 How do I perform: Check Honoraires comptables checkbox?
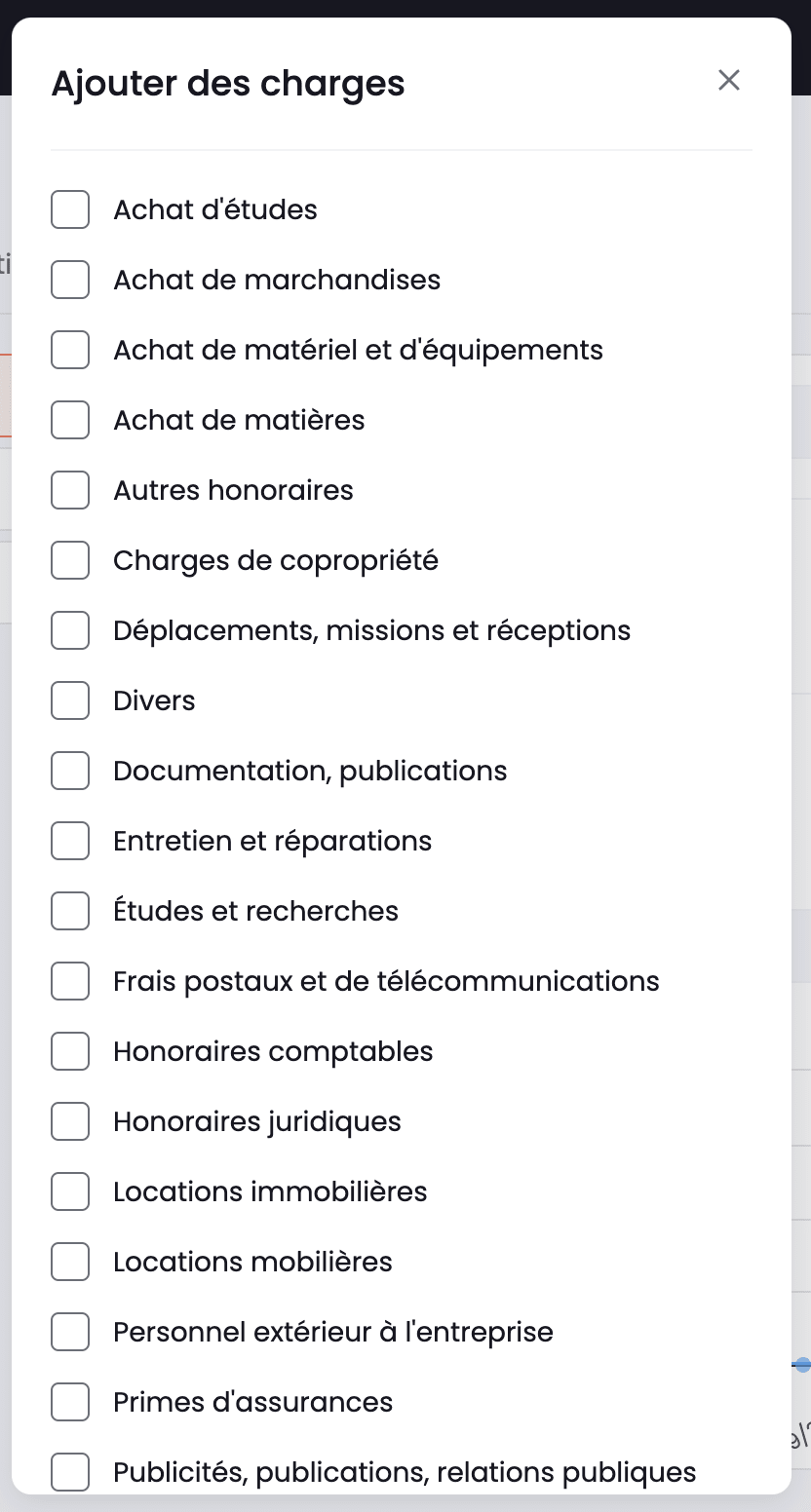coord(70,1051)
